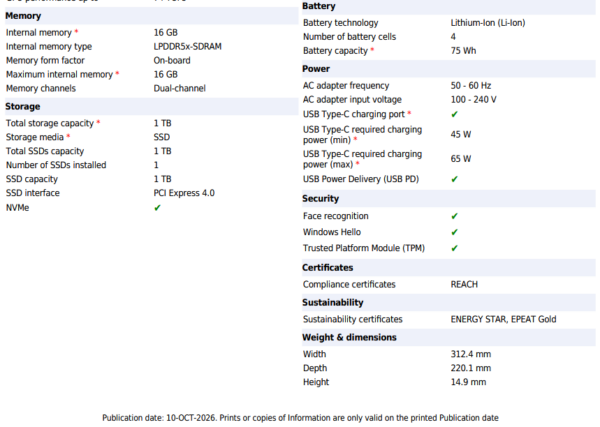Image resolution: width=600 pixels, height=427 pixels.
Task: Click the LPDDR5x-SDRAM value
Action: 188,47
